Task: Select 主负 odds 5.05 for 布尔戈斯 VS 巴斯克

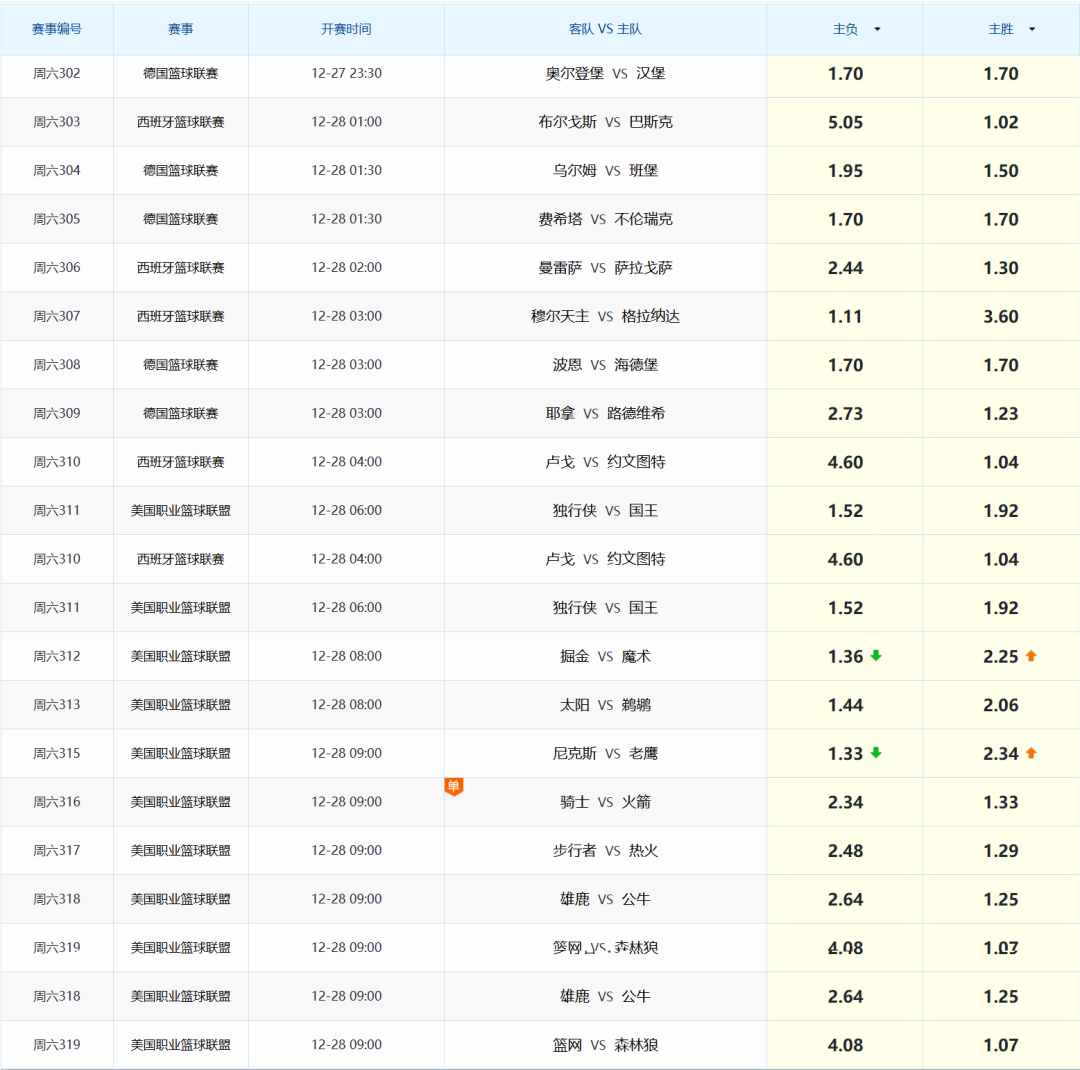Action: pyautogui.click(x=845, y=122)
